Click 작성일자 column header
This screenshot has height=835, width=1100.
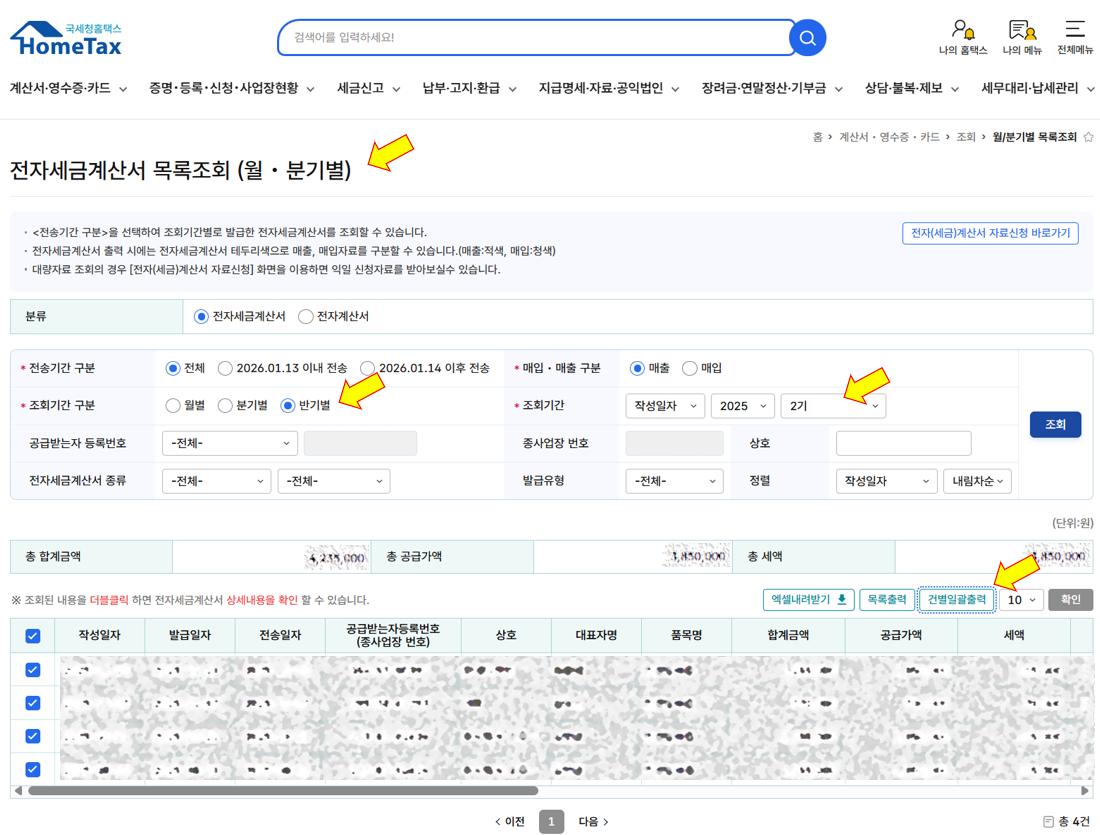100,635
